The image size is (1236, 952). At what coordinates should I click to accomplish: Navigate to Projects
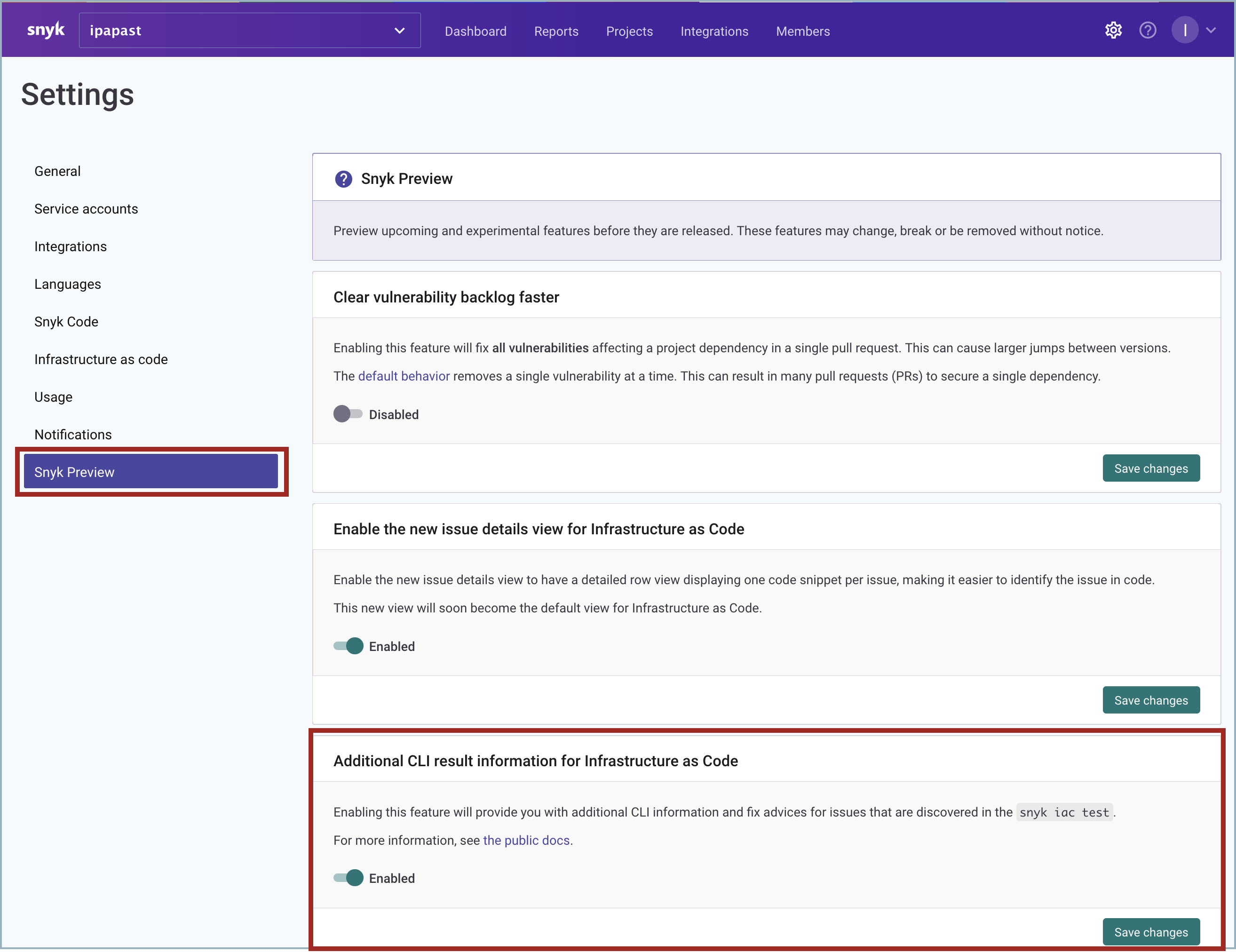629,31
